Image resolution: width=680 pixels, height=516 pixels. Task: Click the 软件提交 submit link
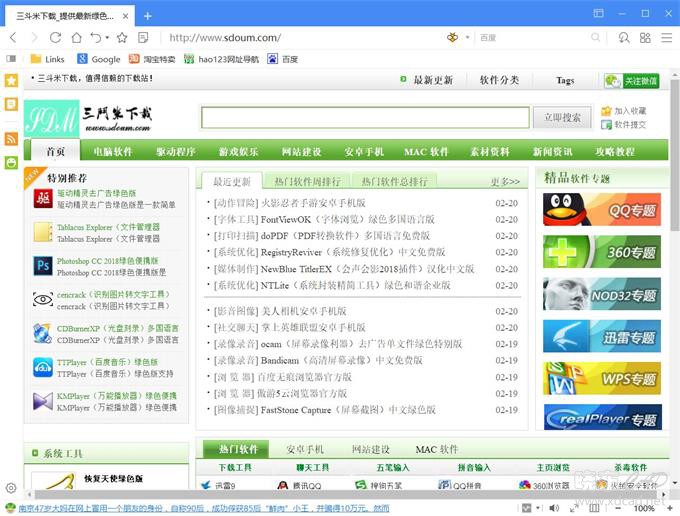(x=624, y=125)
